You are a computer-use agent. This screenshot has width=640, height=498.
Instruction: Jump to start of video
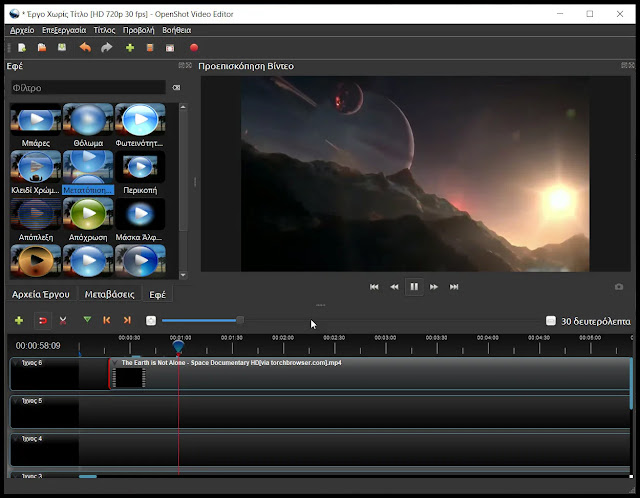point(374,287)
